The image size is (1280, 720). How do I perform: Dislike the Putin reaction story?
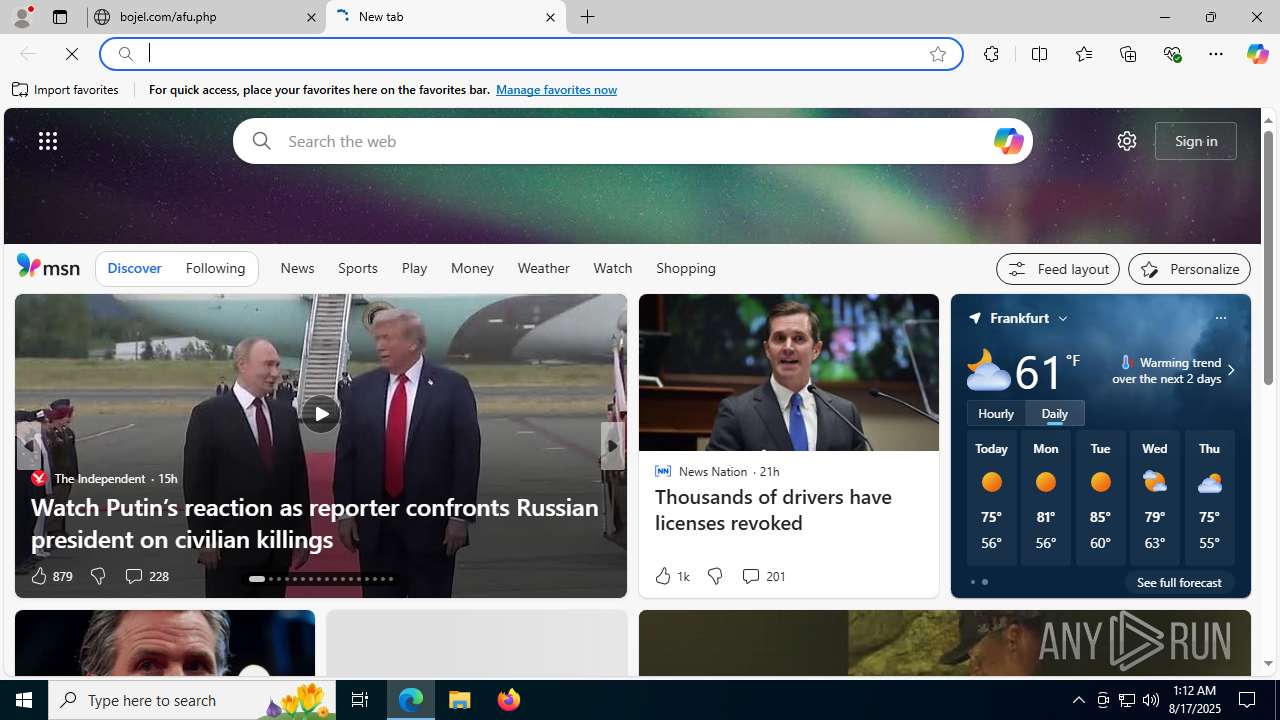(97, 576)
